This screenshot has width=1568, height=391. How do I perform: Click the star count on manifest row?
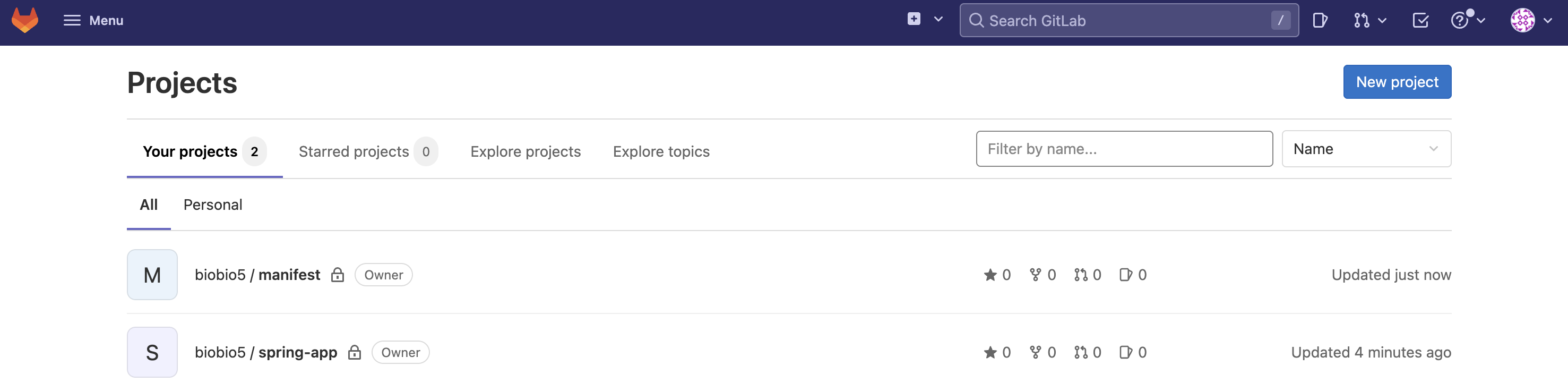997,275
